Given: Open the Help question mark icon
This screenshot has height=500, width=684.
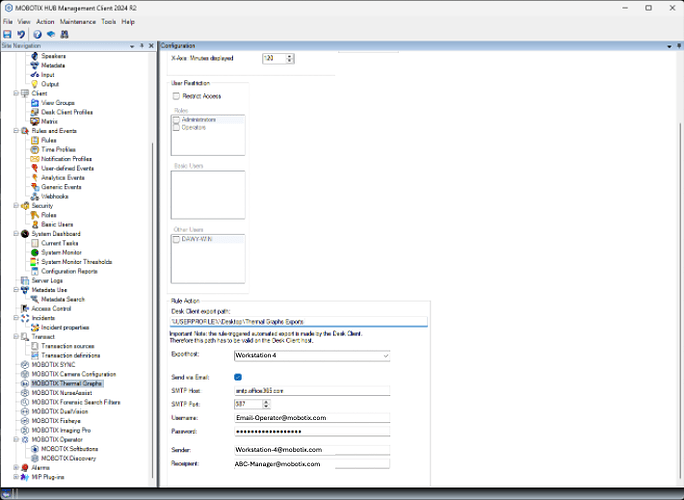Looking at the screenshot, I should point(38,34).
